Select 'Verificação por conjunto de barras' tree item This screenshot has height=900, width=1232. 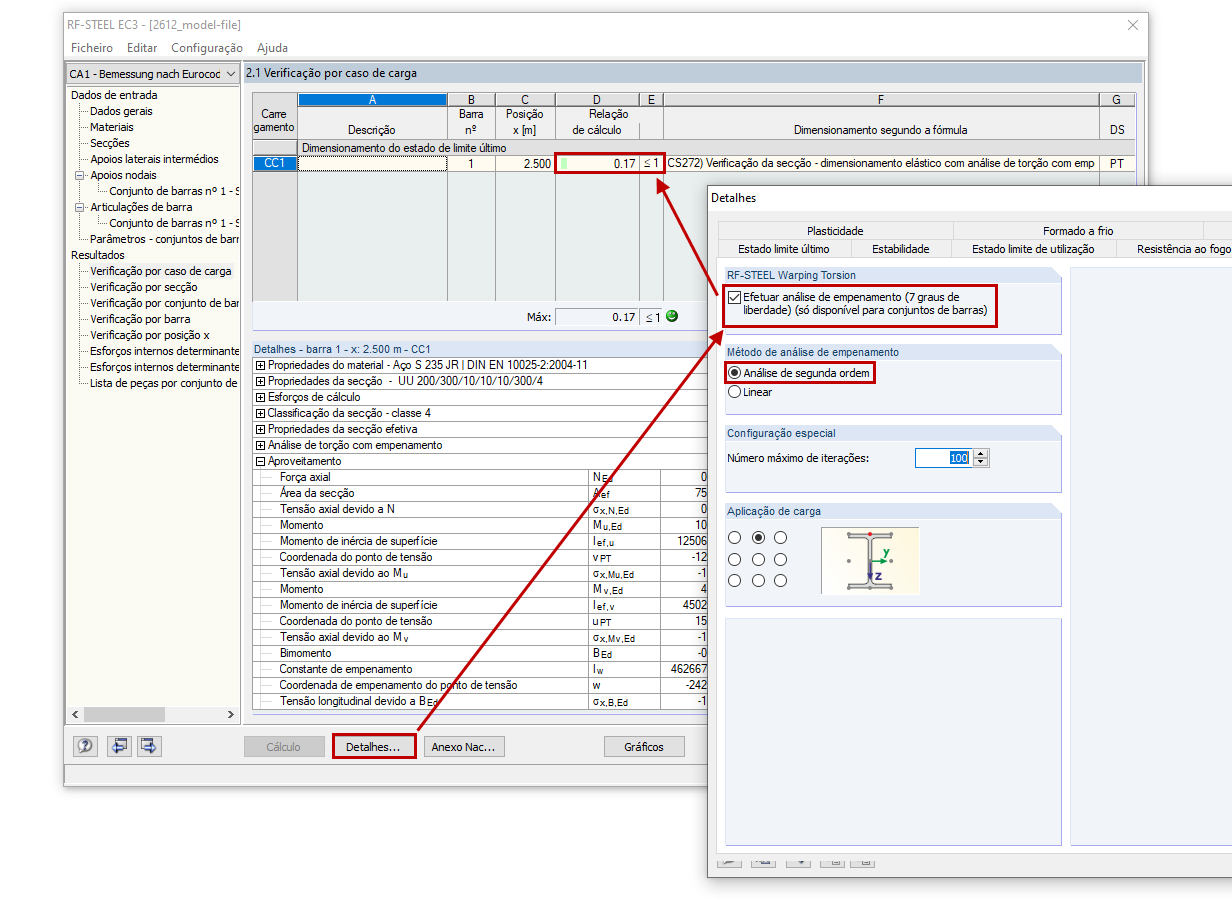click(x=164, y=303)
